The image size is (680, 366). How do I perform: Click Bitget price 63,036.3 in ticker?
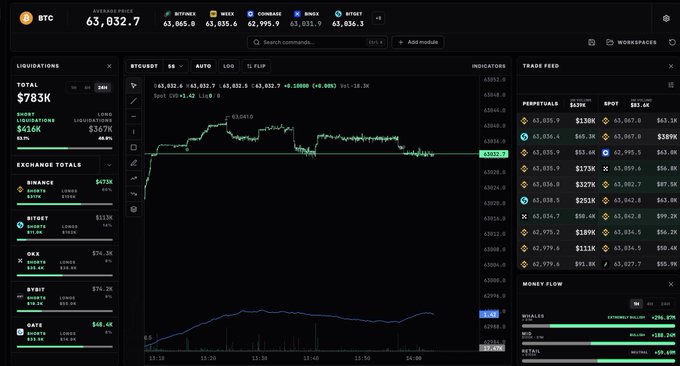(x=348, y=24)
